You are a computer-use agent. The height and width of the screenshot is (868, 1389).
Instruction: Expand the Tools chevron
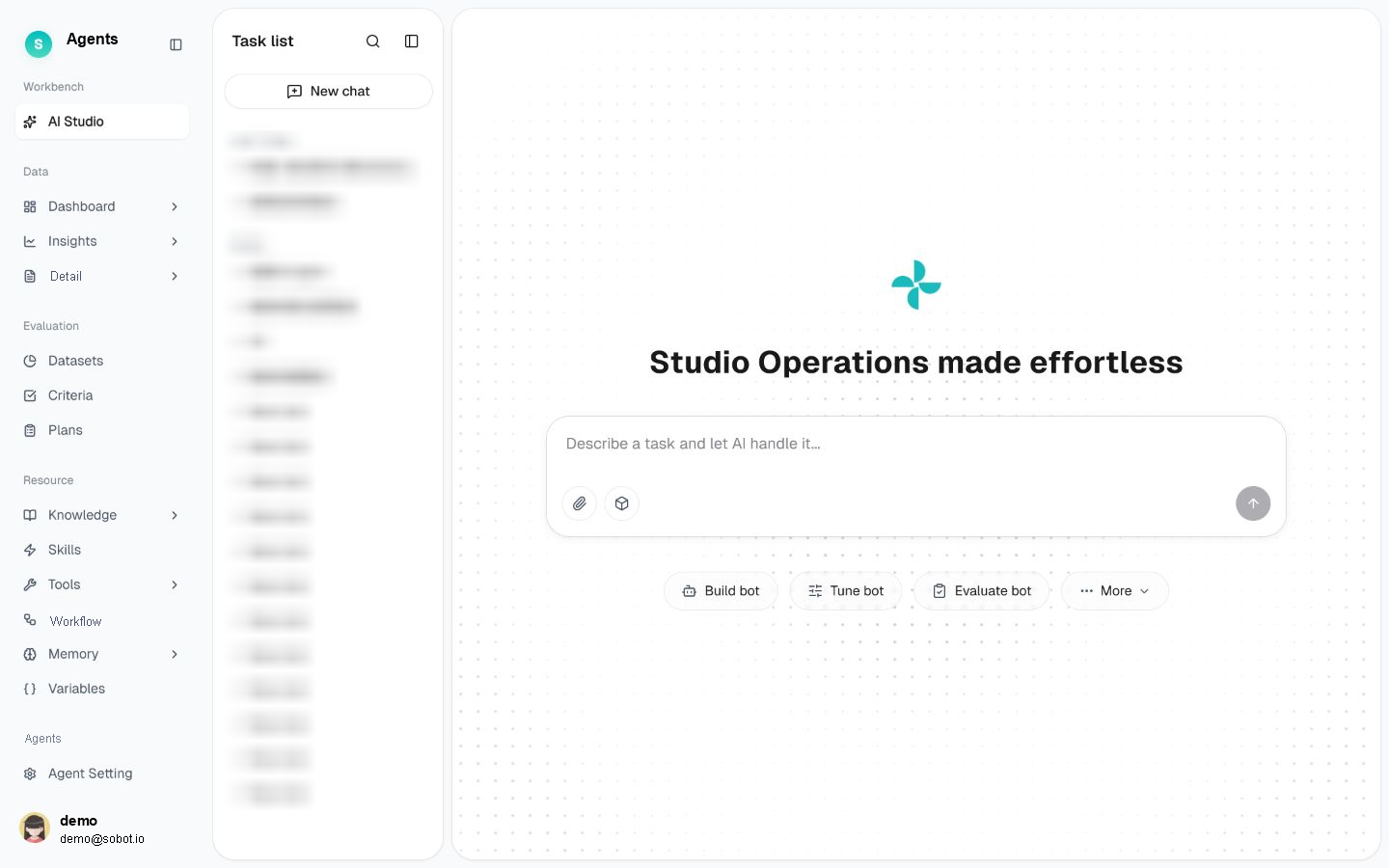pyautogui.click(x=175, y=584)
